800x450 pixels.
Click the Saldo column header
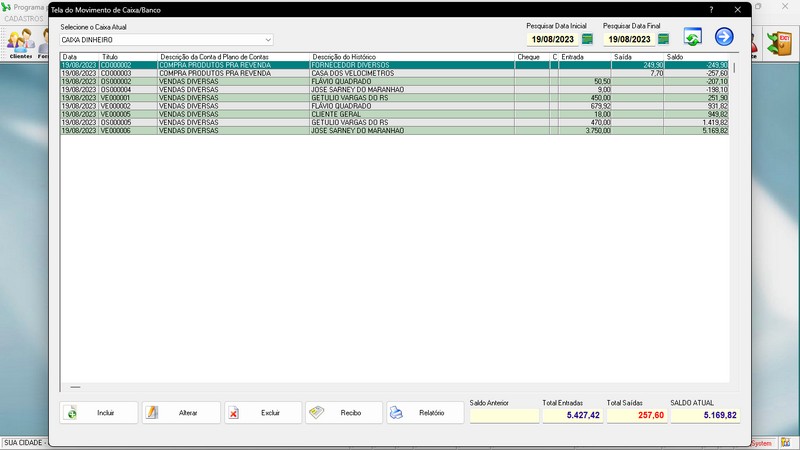(696, 57)
